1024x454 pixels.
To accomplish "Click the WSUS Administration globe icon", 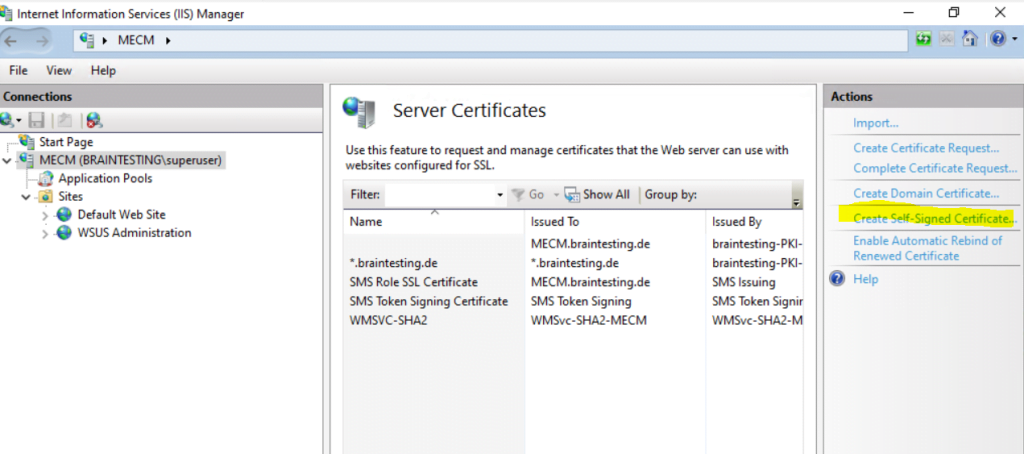I will click(x=64, y=233).
